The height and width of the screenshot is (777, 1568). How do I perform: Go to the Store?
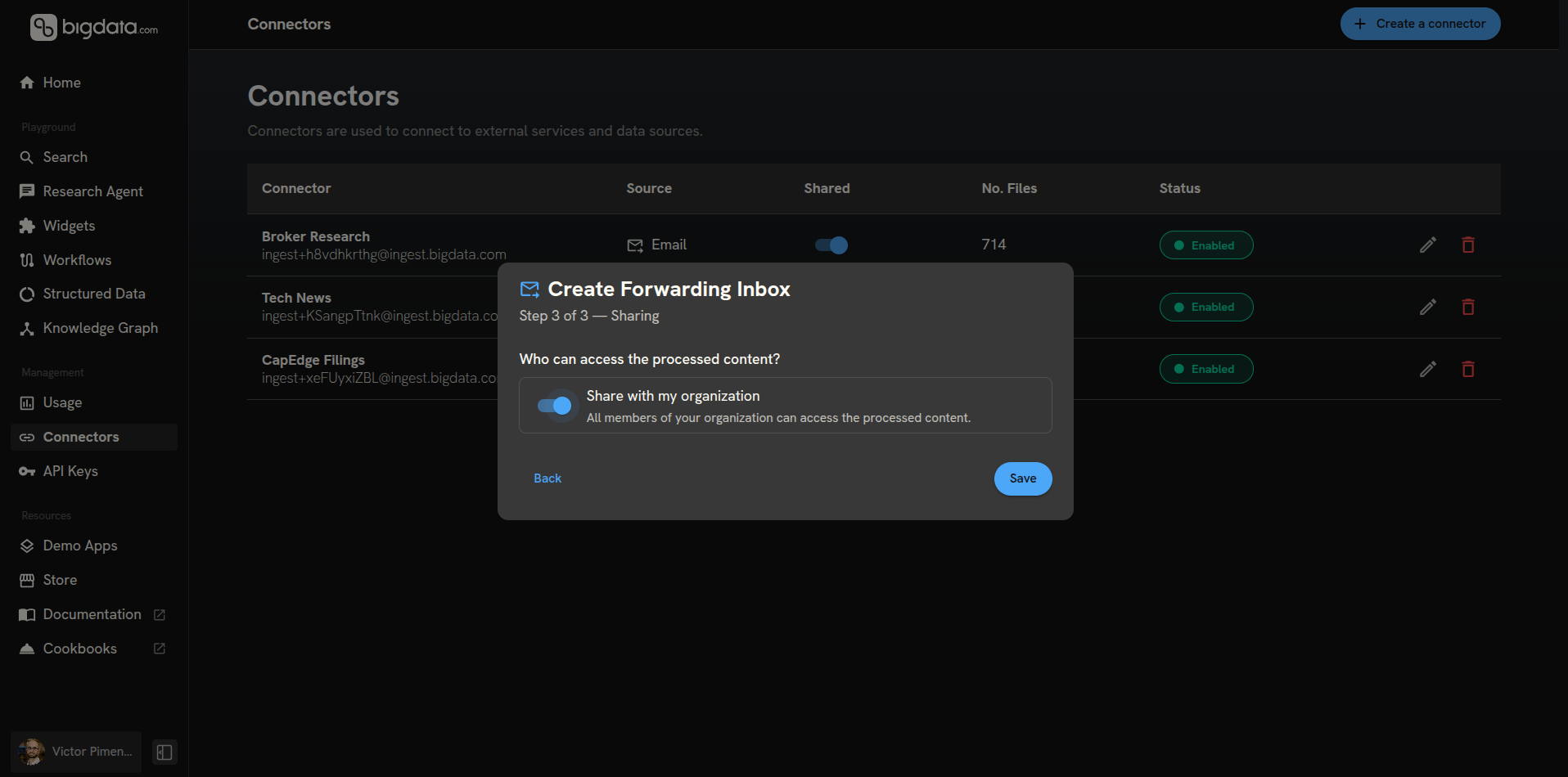94,580
